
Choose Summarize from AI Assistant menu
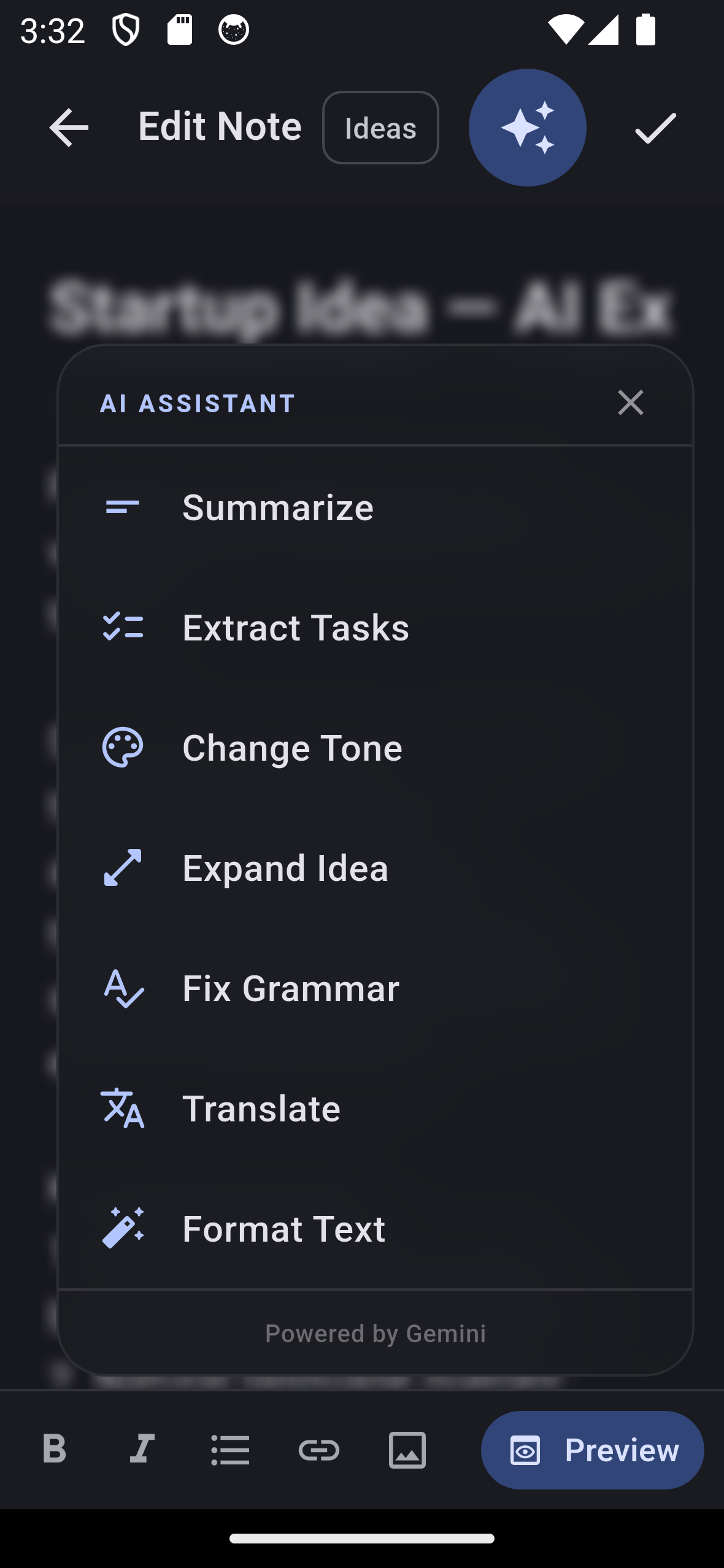pos(375,507)
